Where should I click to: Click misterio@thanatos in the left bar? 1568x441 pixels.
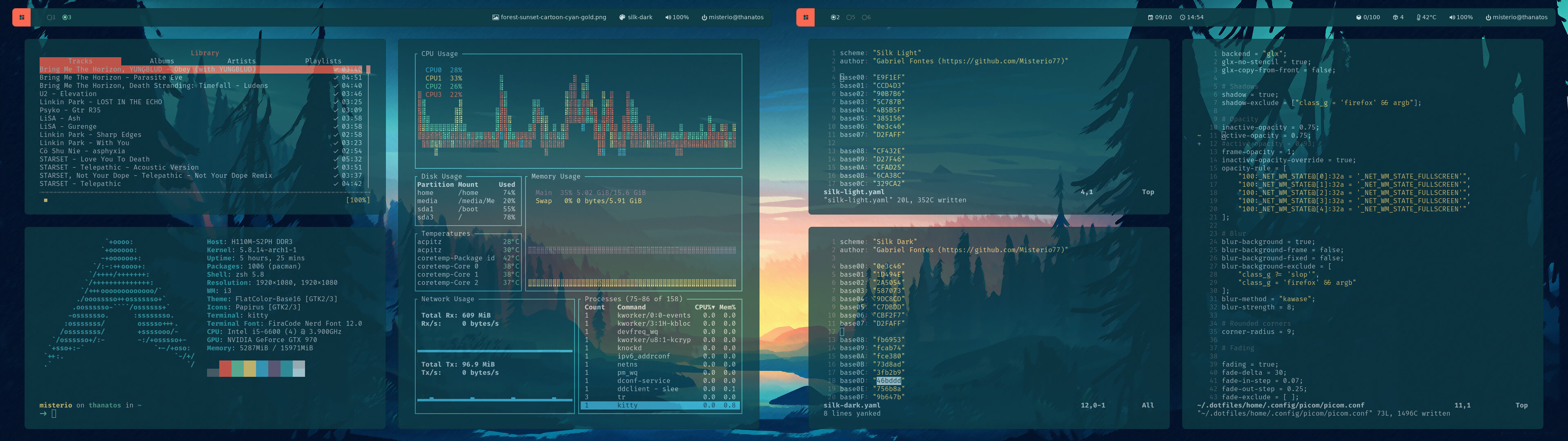tap(736, 17)
